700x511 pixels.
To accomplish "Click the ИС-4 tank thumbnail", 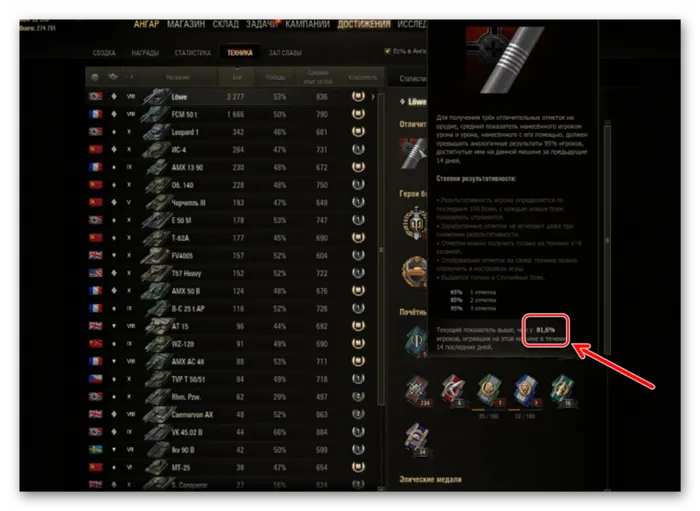I will click(x=156, y=150).
